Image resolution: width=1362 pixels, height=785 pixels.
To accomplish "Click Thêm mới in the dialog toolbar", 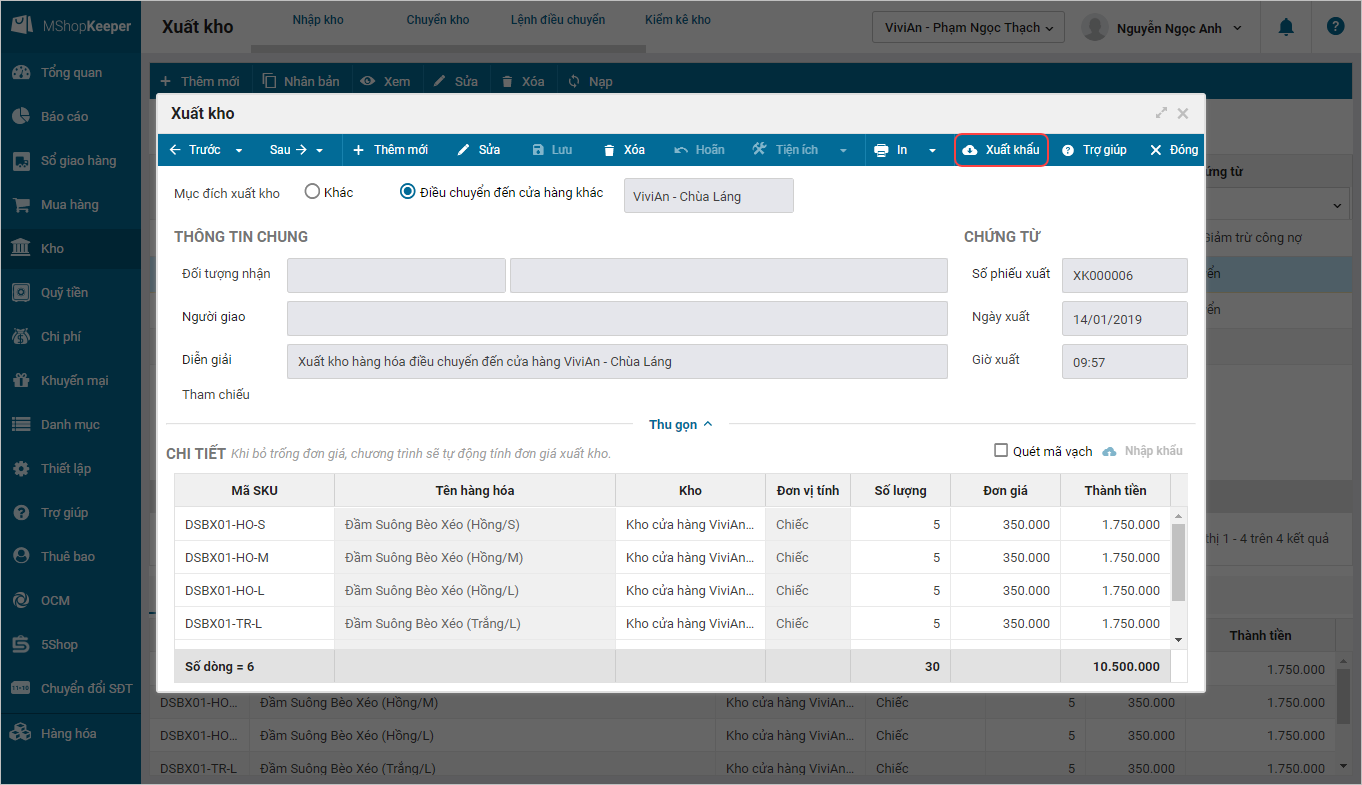I will 391,150.
